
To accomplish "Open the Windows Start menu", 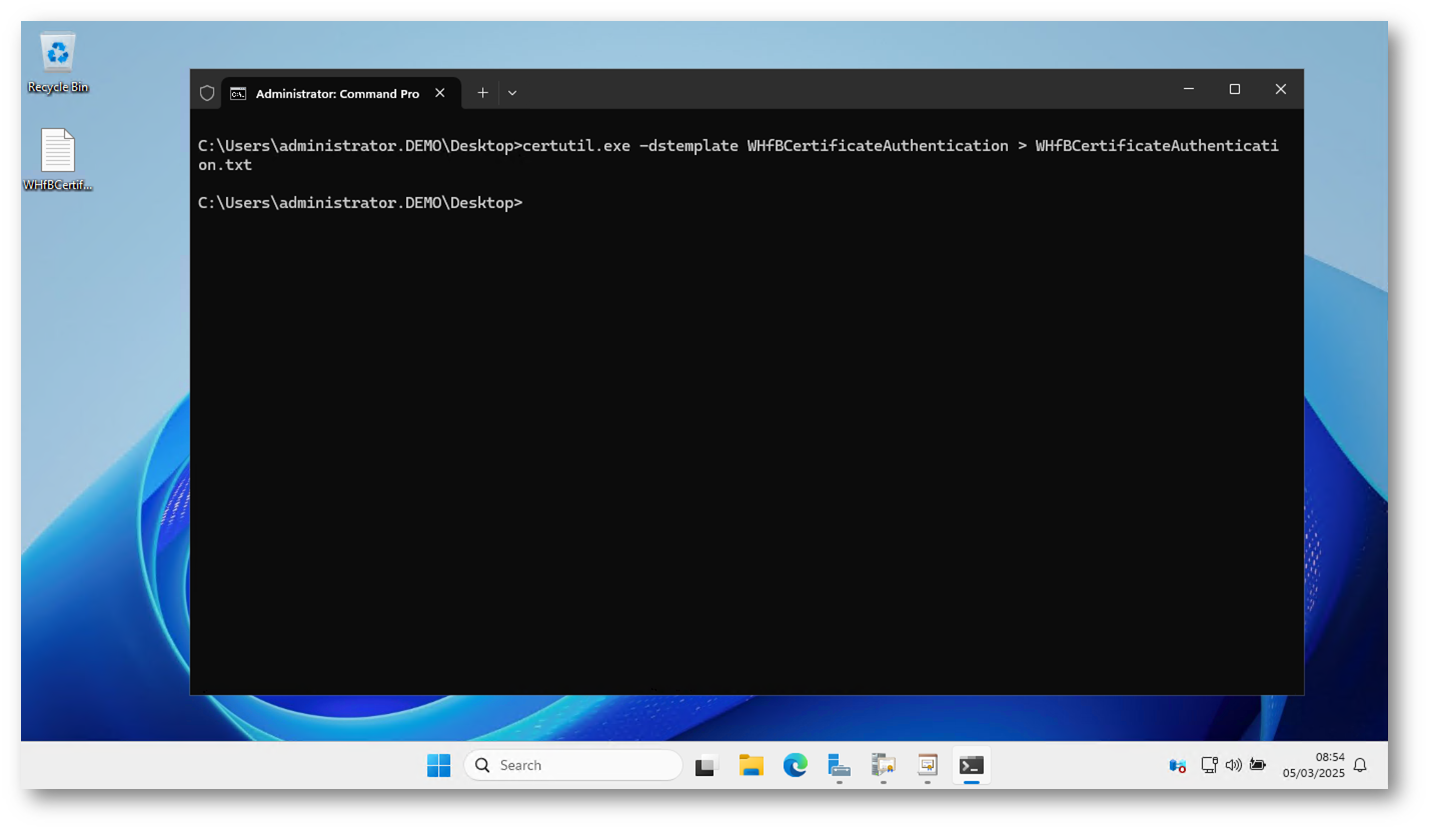I will pos(438,765).
